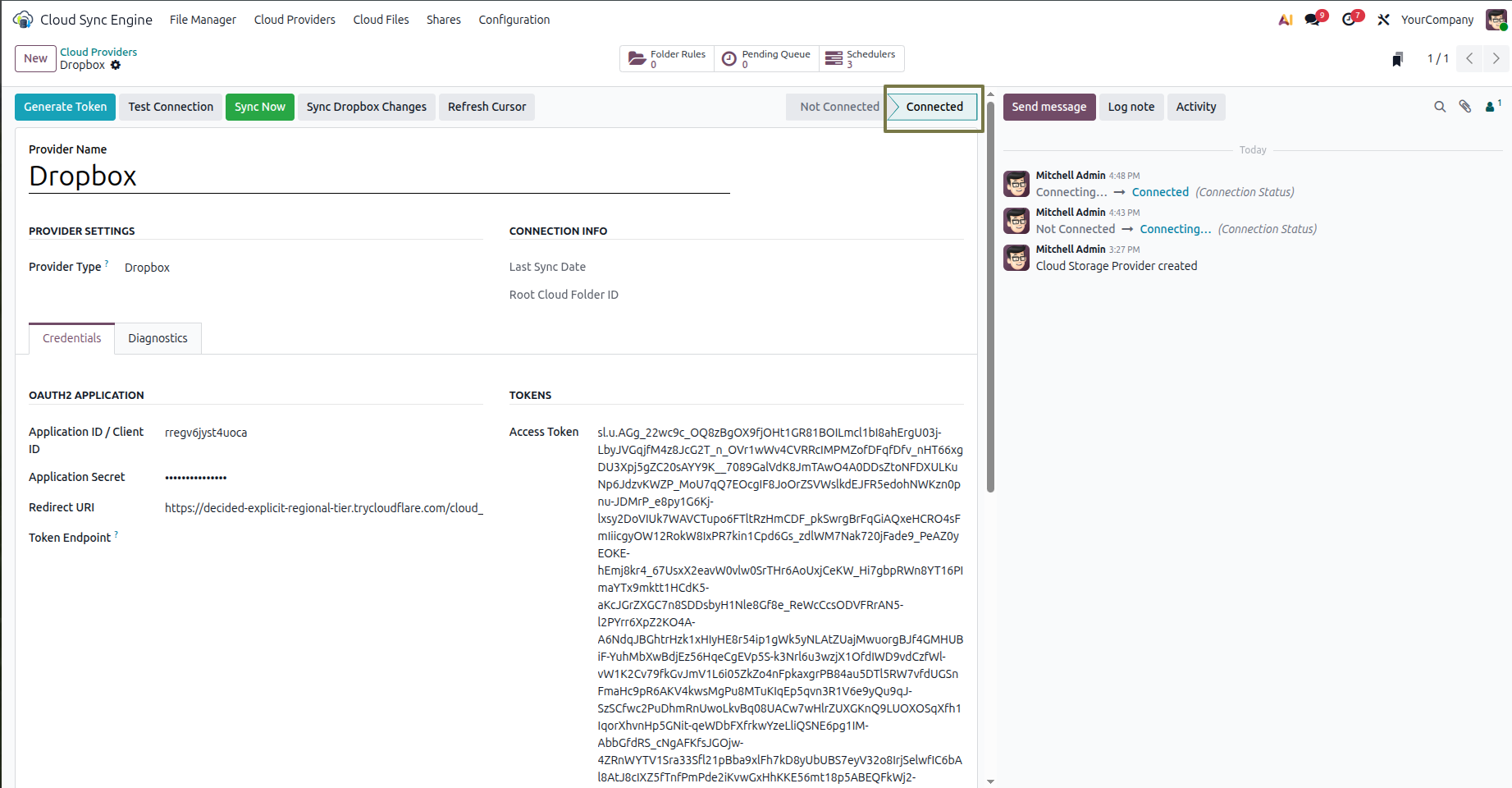Open the AI assistant icon in top bar
This screenshot has height=788, width=1512.
tap(1286, 20)
